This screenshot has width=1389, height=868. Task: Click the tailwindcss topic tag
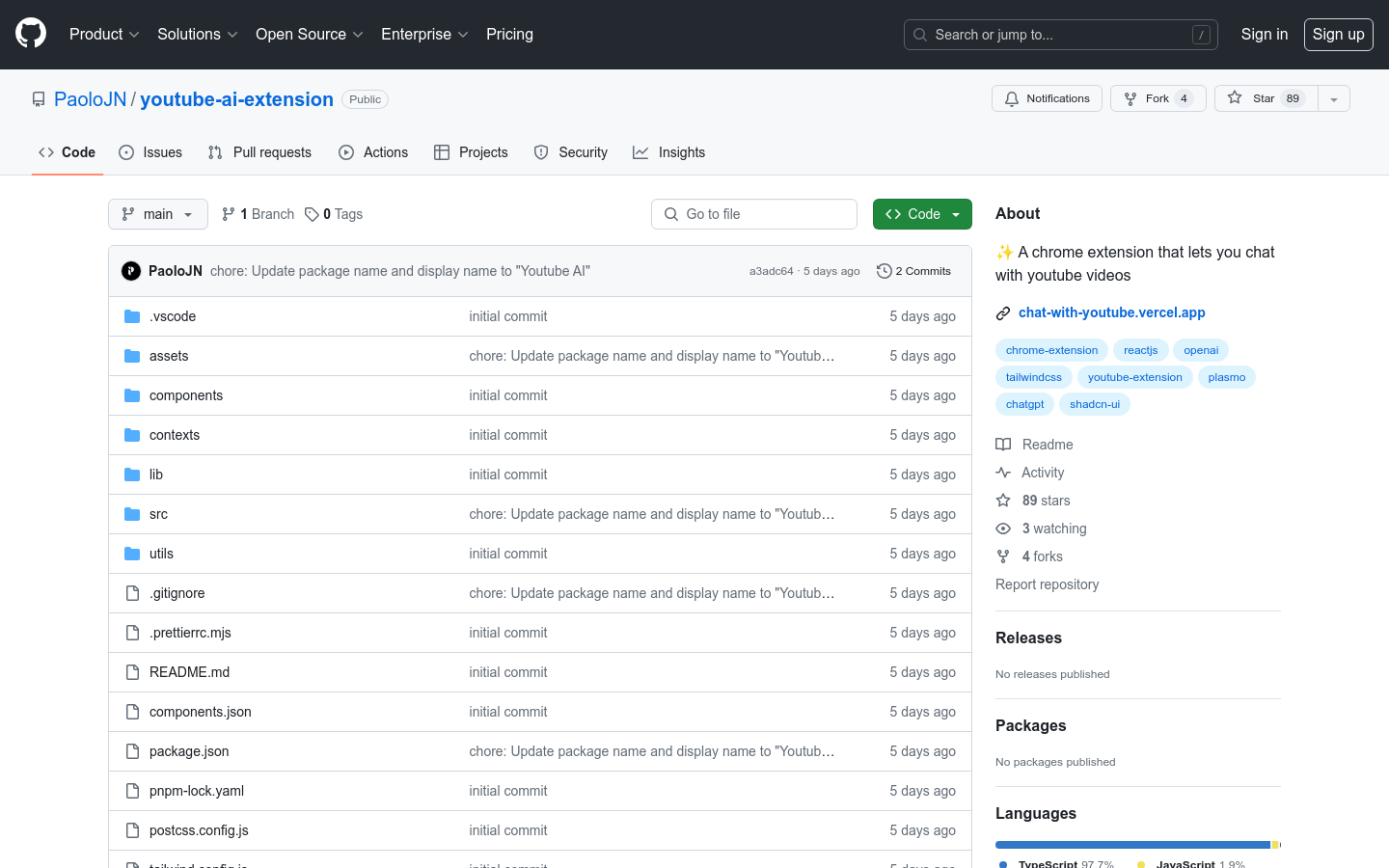pos(1034,377)
